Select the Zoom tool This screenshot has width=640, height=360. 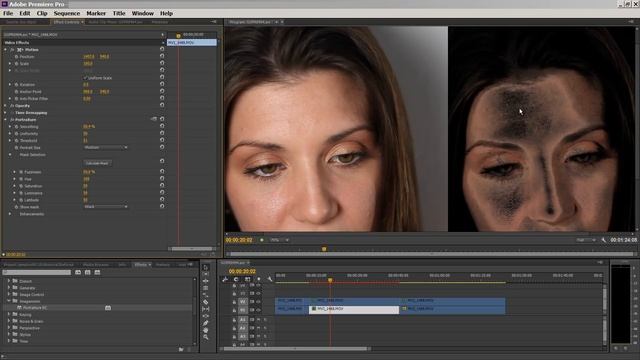[x=206, y=337]
